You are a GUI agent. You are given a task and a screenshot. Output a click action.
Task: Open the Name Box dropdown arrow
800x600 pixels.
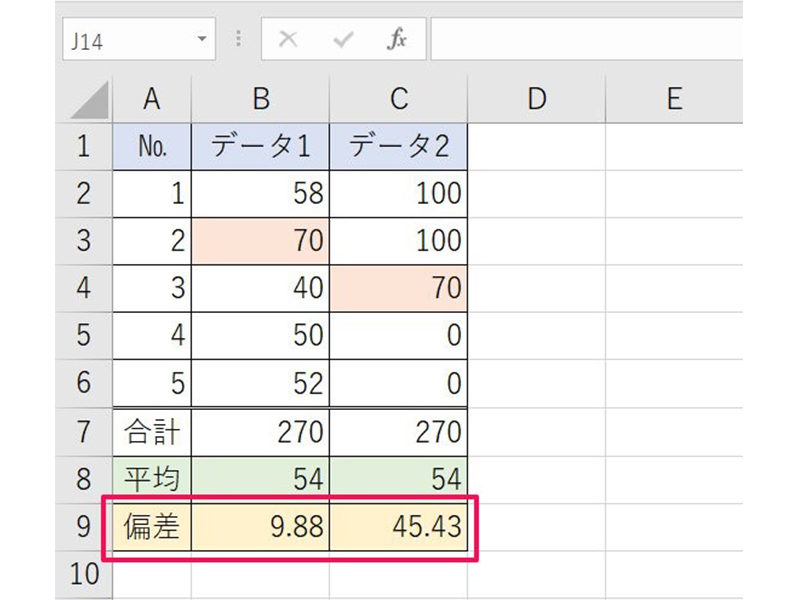pos(202,39)
